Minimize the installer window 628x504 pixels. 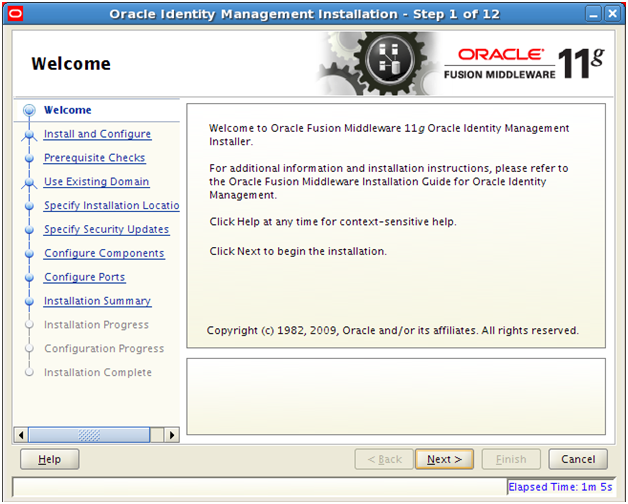[x=593, y=14]
